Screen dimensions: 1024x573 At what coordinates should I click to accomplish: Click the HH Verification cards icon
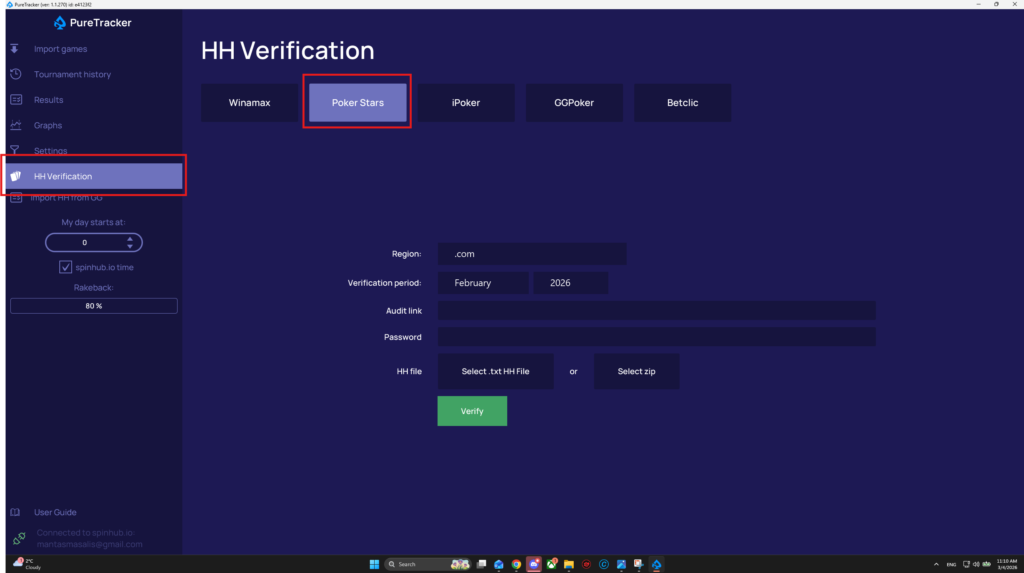(x=15, y=176)
